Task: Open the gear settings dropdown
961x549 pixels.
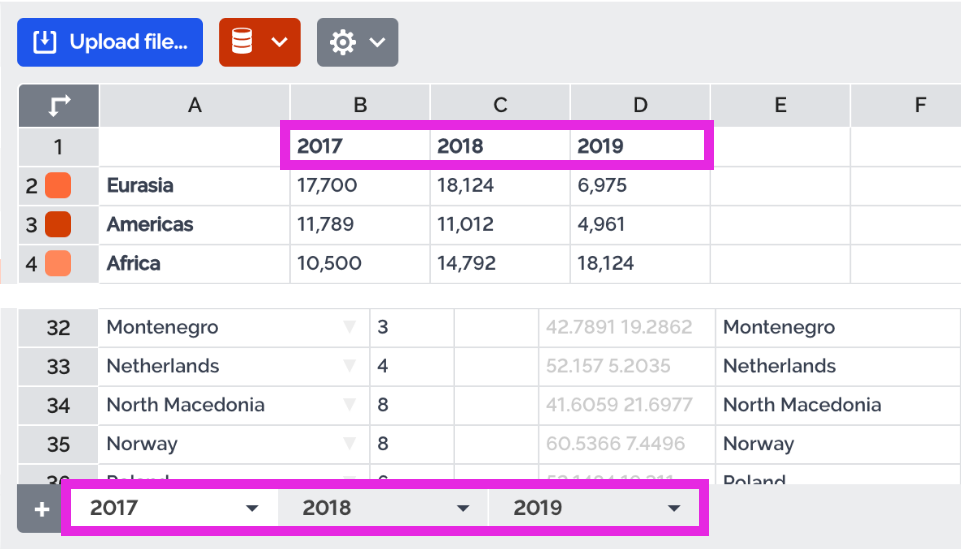Action: 358,42
